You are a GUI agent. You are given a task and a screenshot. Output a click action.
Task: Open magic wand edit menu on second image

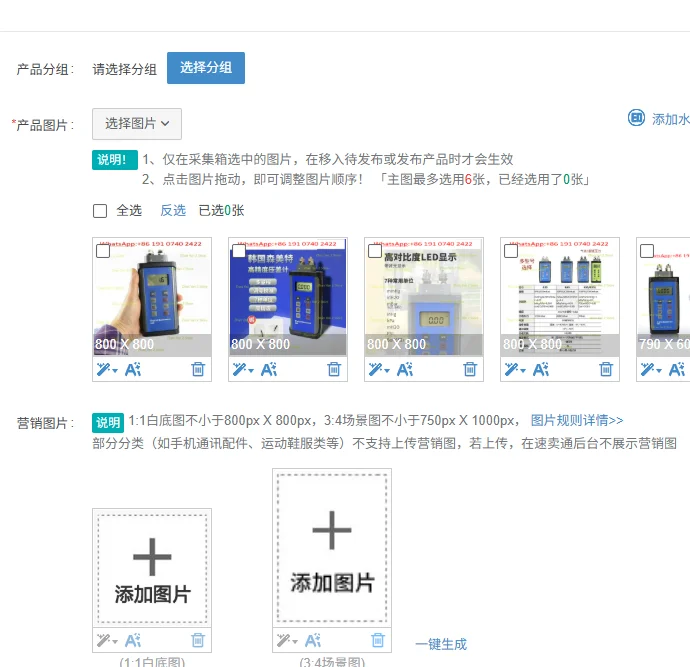[x=243, y=369]
